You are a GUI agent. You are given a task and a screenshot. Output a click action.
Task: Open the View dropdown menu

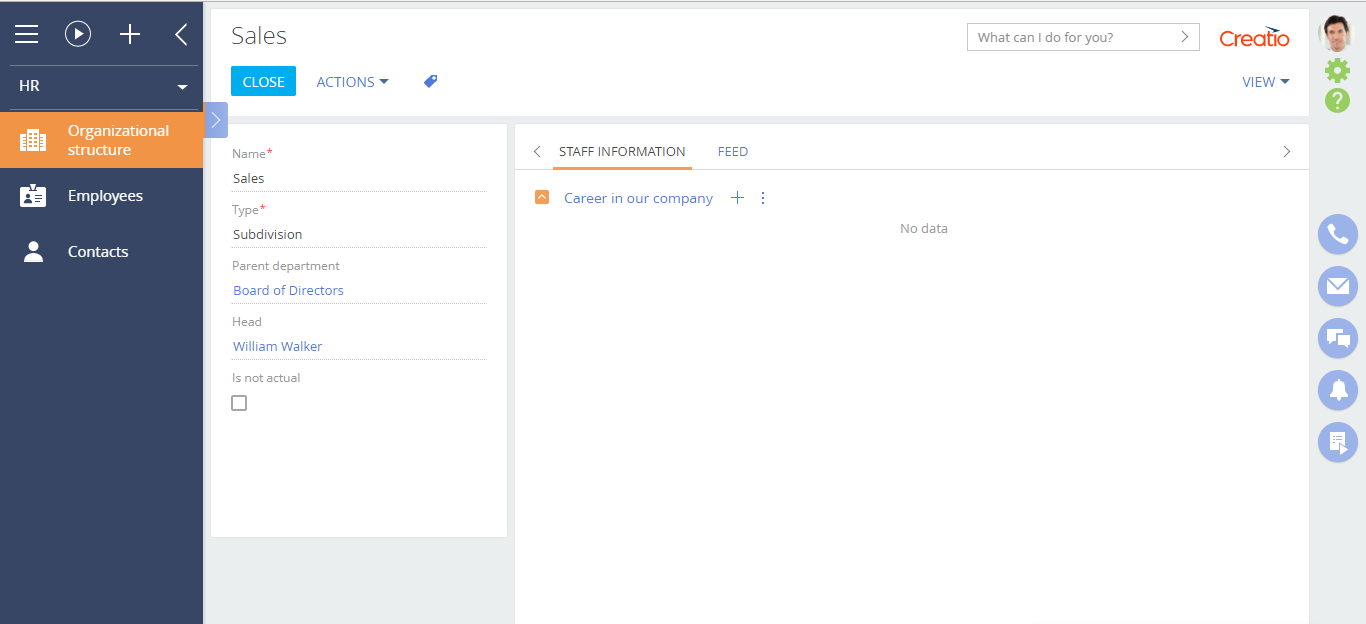[1265, 82]
